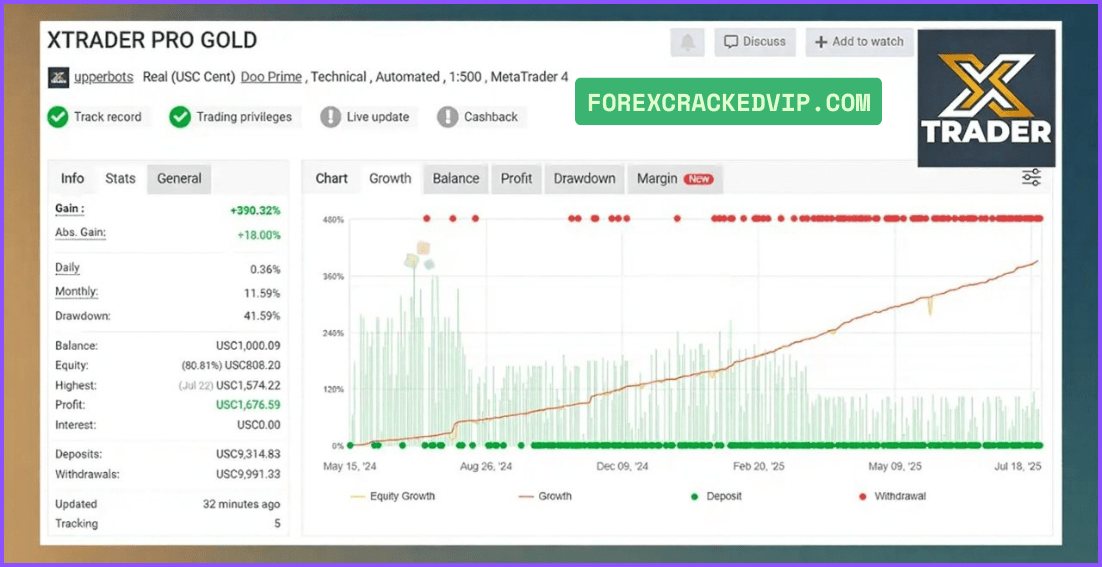Viewport: 1102px width, 567px height.
Task: Click the Trading privileges badge label
Action: (x=244, y=117)
